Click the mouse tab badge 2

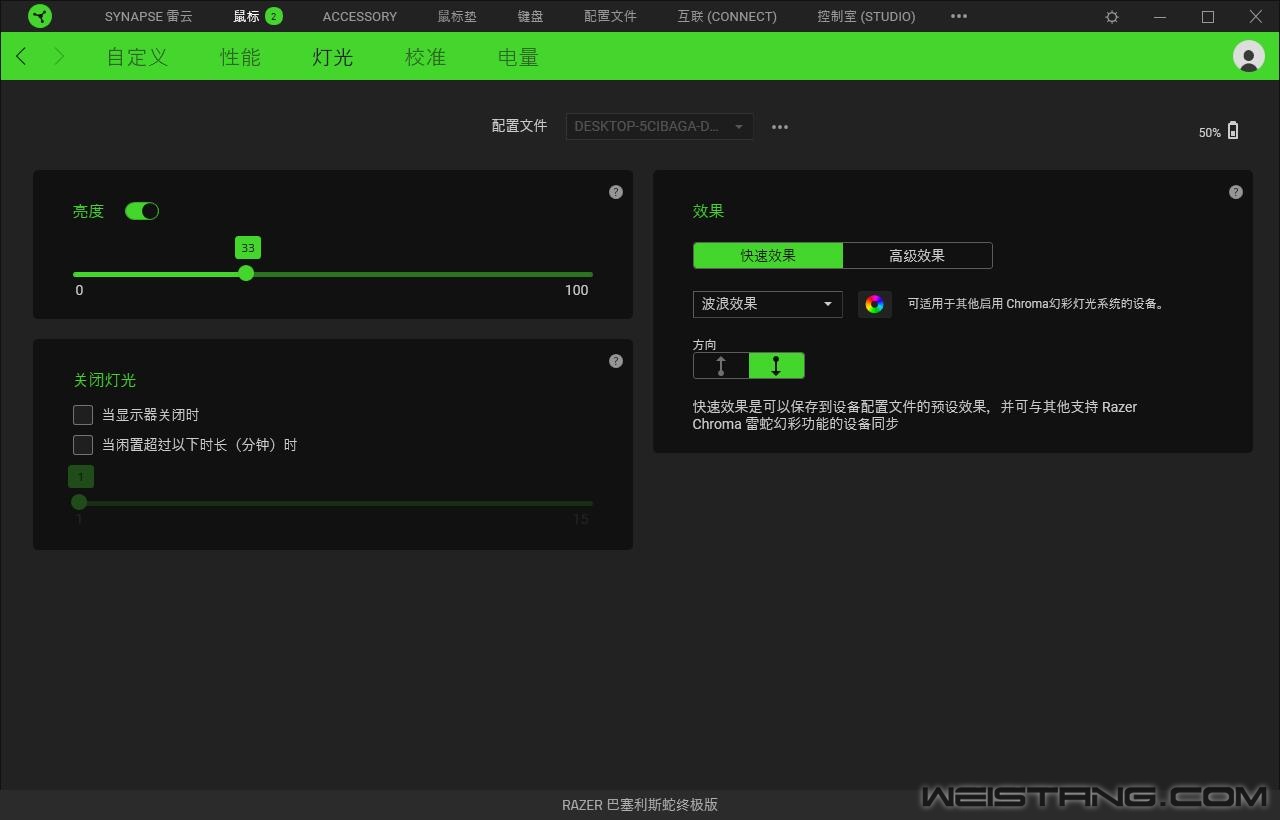pos(274,16)
